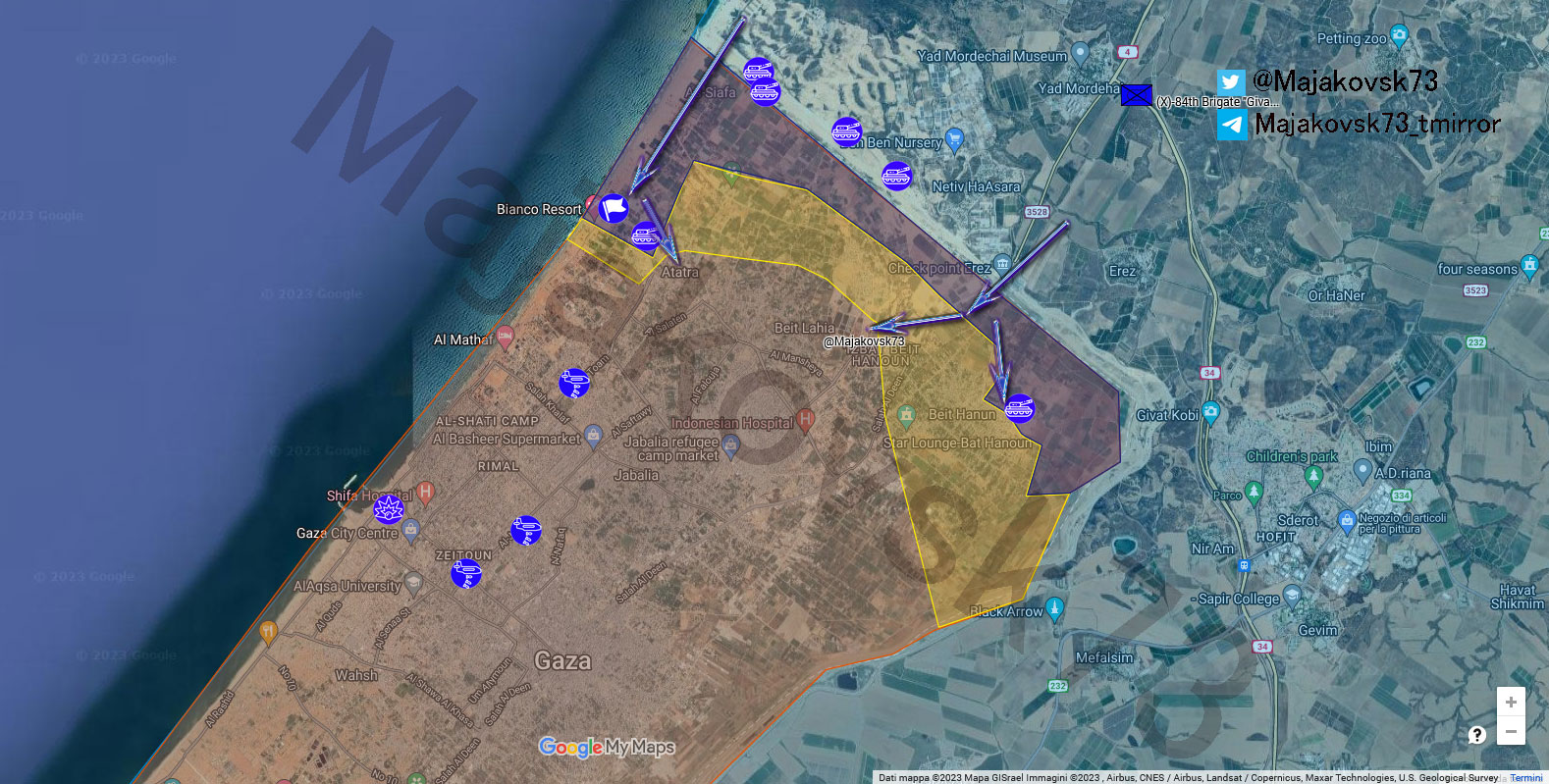Select the Check point Erez landmark pin
1549x784 pixels.
[x=1001, y=264]
